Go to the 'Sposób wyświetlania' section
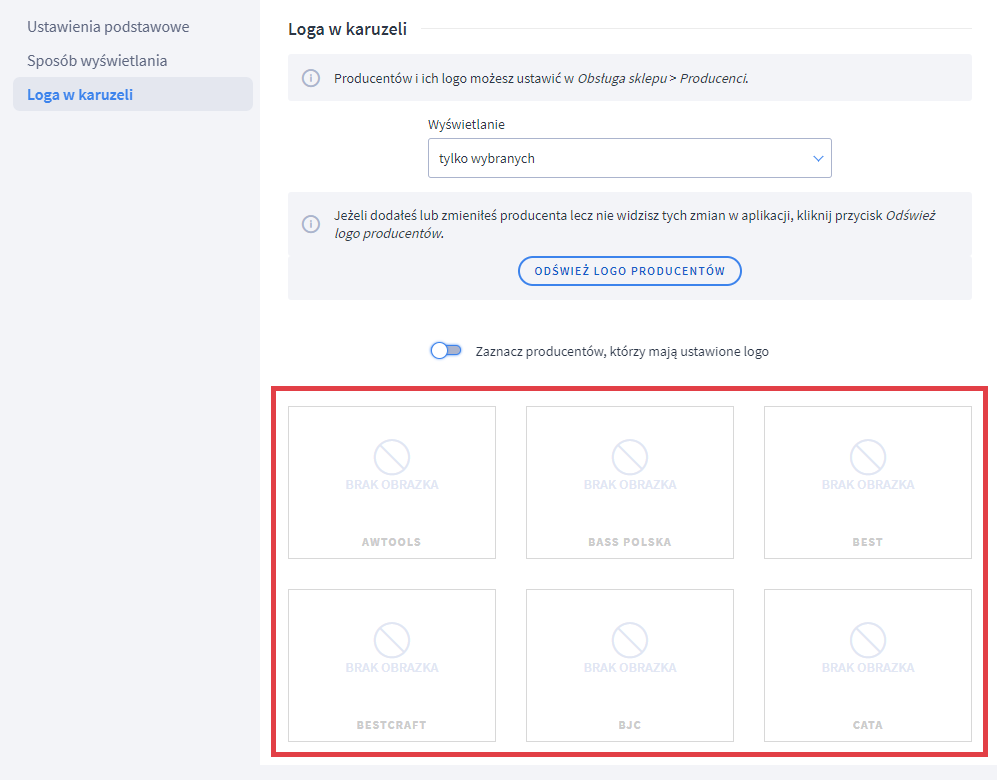 click(x=97, y=61)
